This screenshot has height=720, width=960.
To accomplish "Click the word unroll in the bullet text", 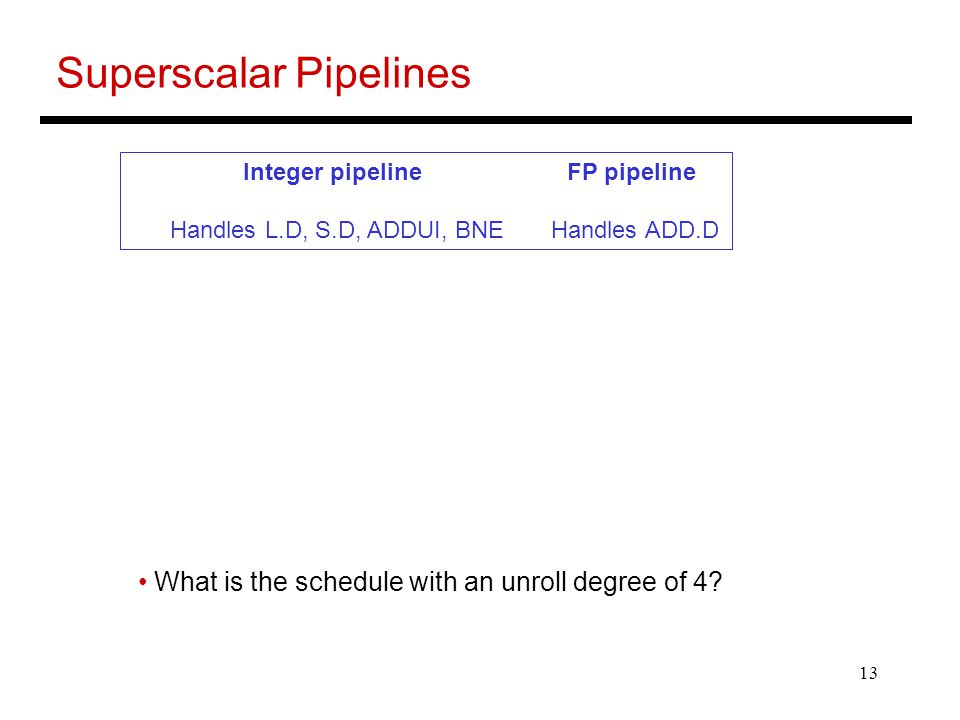I will 534,582.
